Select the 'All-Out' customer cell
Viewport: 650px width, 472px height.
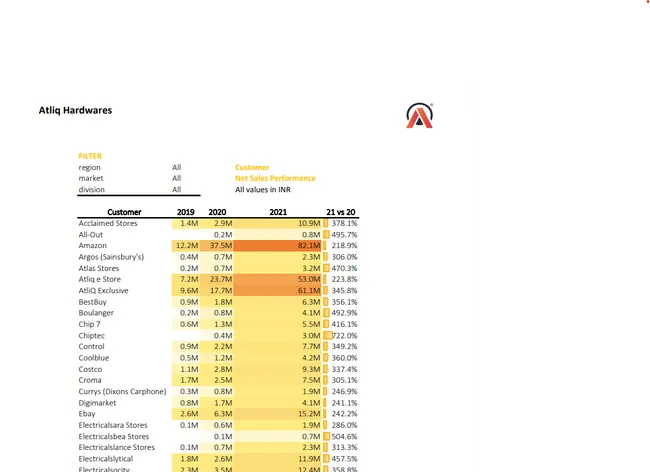point(90,235)
